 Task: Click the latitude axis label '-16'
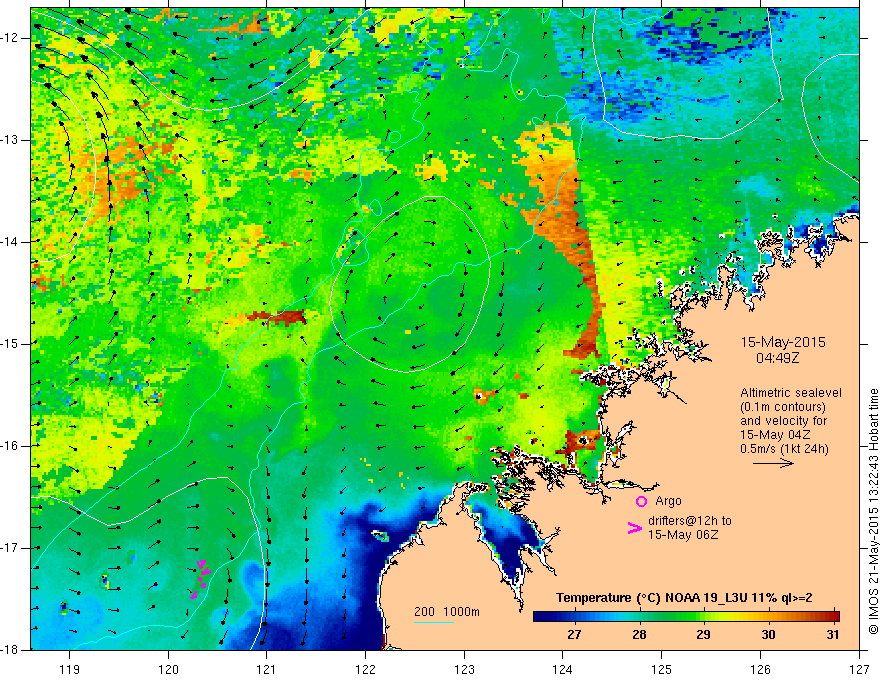tap(10, 446)
